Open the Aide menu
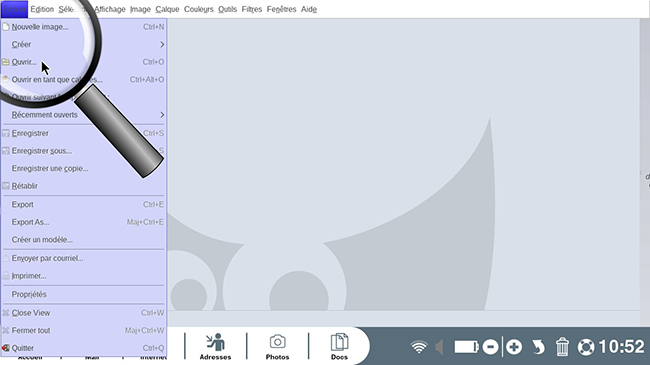 [x=309, y=9]
